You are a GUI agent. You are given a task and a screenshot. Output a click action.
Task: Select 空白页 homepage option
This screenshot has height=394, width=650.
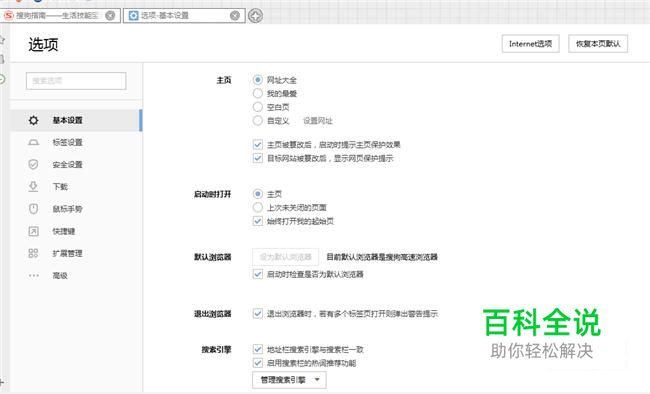coord(258,107)
